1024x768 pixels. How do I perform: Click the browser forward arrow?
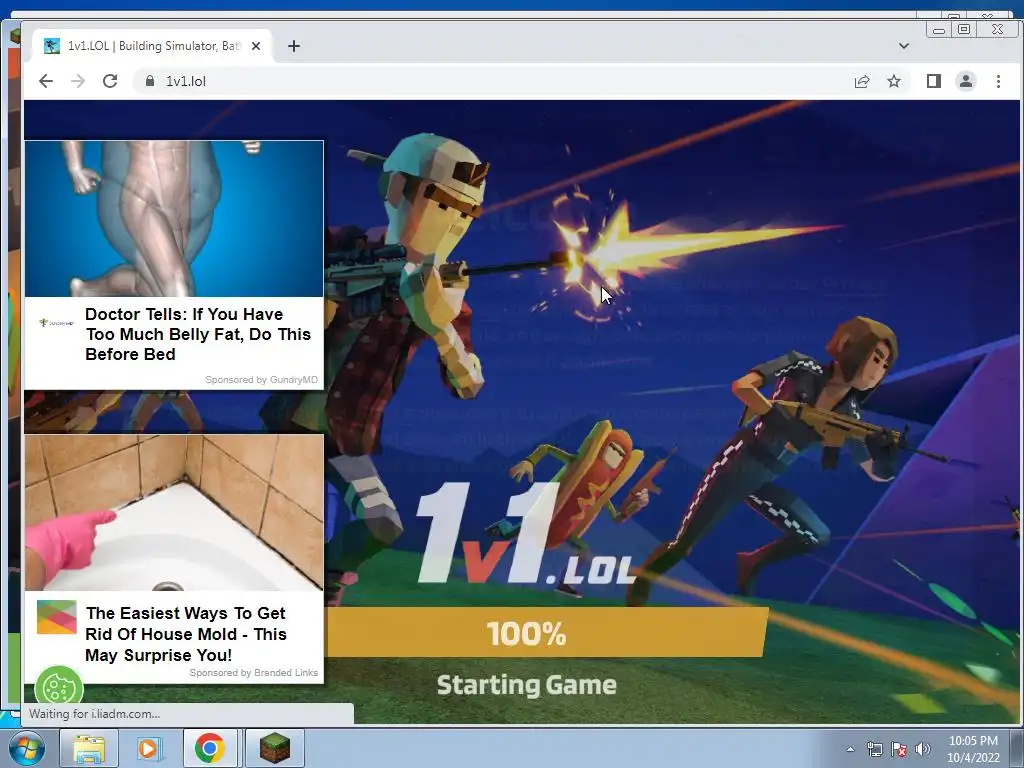(78, 81)
